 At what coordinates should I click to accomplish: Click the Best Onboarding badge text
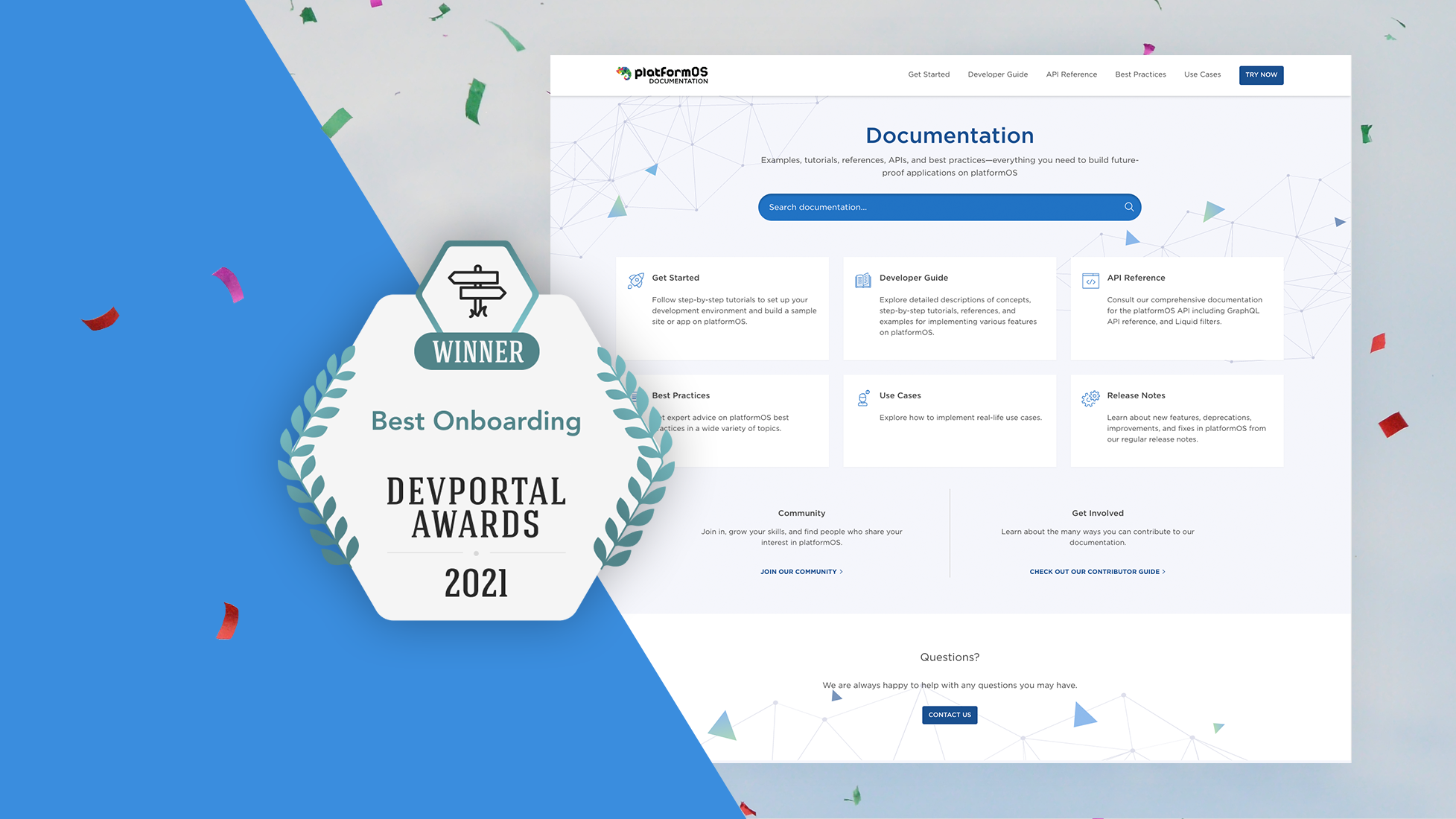(x=476, y=421)
